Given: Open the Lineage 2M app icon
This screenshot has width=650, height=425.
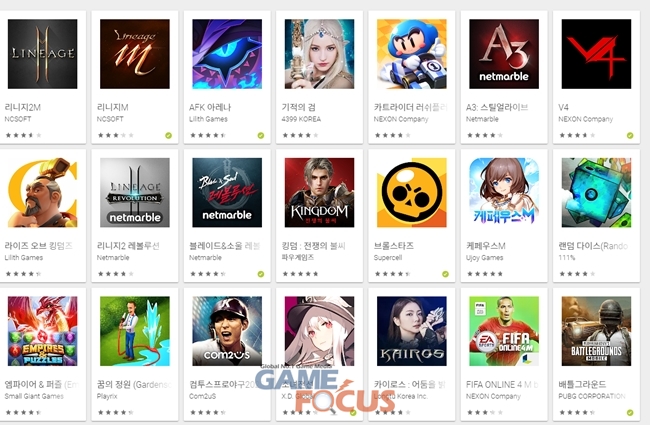Looking at the screenshot, I should click(42, 54).
